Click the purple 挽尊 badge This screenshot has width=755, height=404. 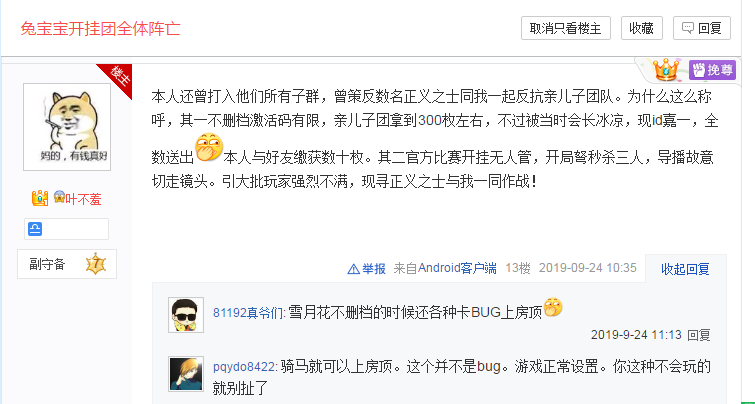(x=712, y=70)
